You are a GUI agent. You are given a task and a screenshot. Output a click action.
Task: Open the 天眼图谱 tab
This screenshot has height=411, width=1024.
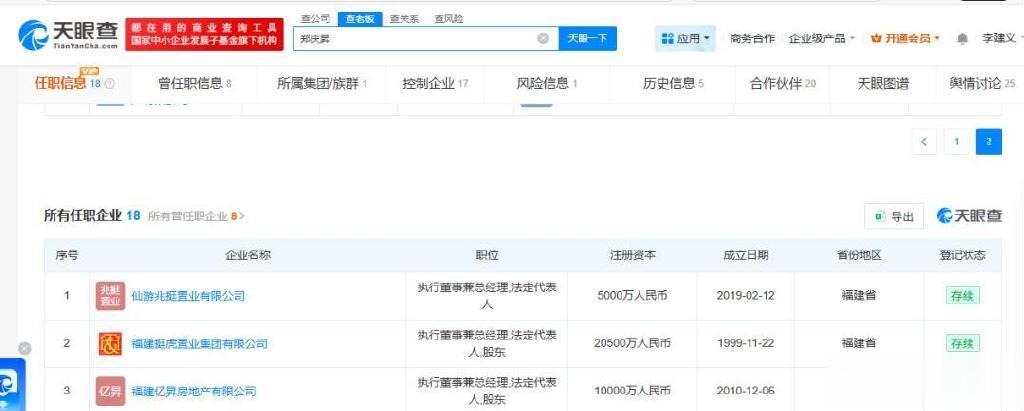point(883,84)
